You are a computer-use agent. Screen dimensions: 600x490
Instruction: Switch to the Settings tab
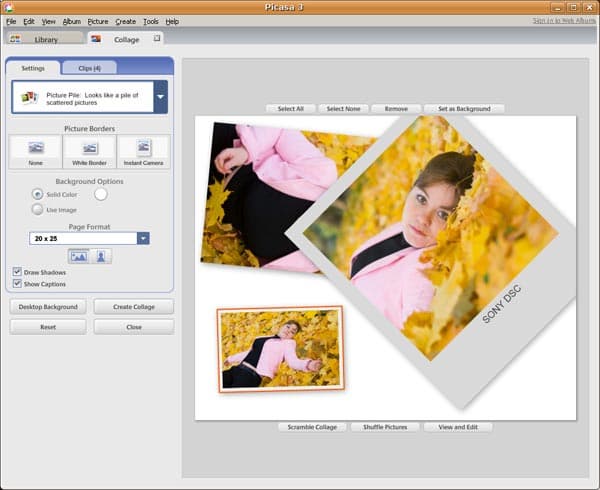[x=33, y=68]
